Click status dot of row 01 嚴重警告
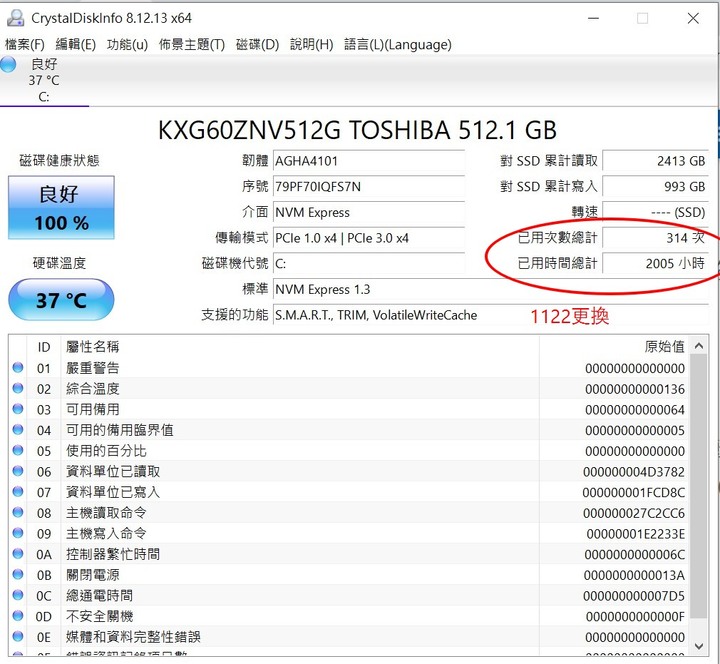Screen dimensions: 720x664 coord(18,368)
